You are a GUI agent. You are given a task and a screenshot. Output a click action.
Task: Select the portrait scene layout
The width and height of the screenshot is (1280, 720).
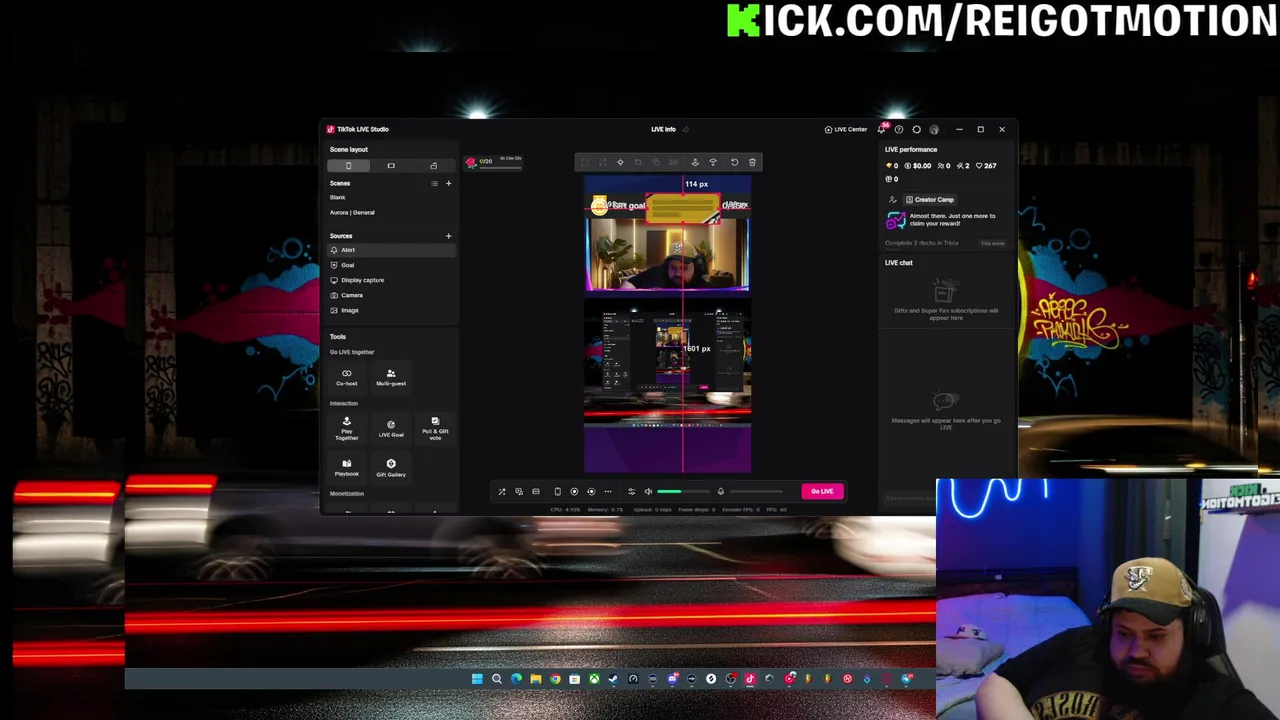348,166
